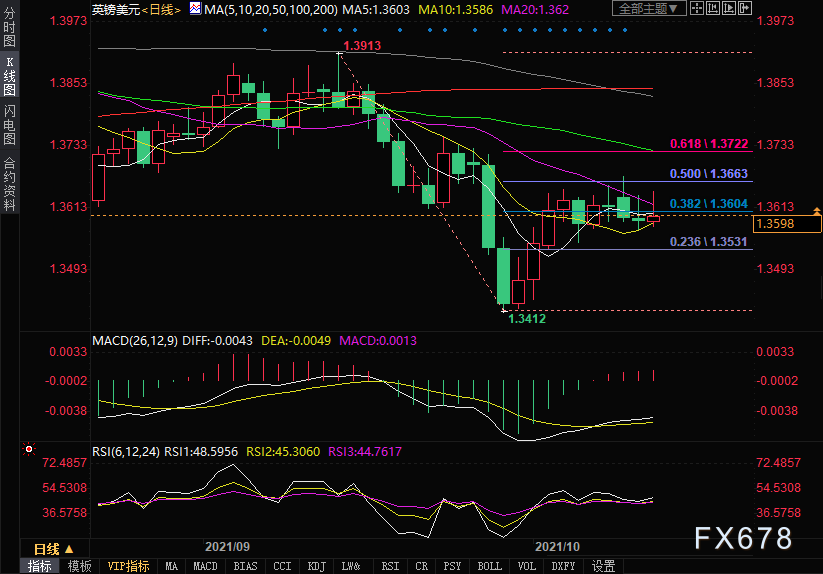
Task: Open the 设置 settings button
Action: [604, 566]
